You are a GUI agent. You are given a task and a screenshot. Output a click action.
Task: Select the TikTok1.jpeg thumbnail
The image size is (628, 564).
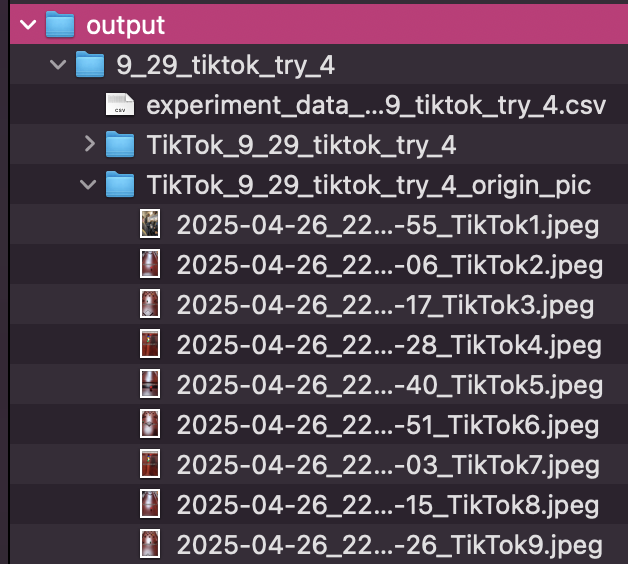[x=150, y=224]
